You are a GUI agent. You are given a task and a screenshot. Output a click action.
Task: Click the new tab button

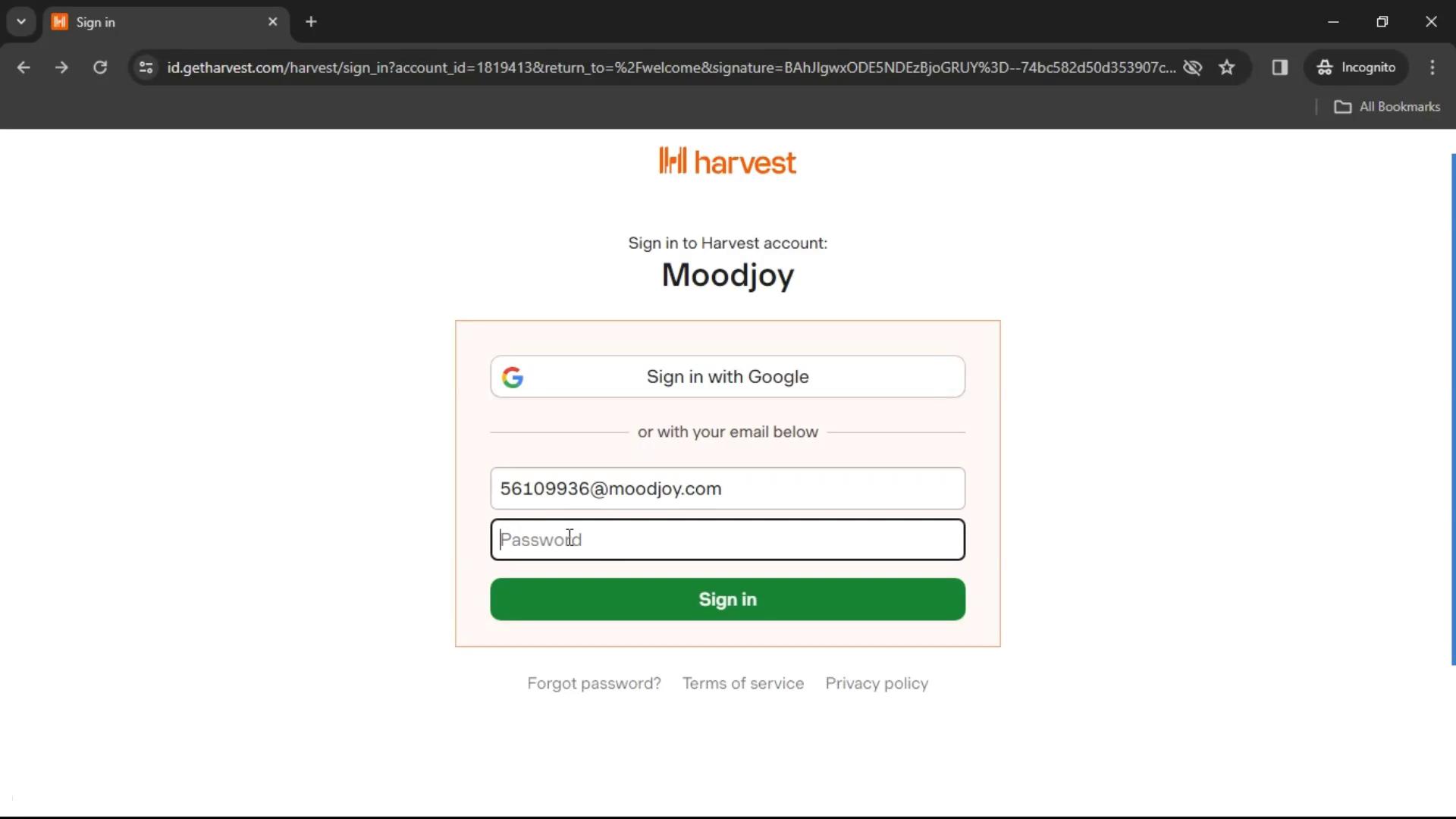pos(311,22)
